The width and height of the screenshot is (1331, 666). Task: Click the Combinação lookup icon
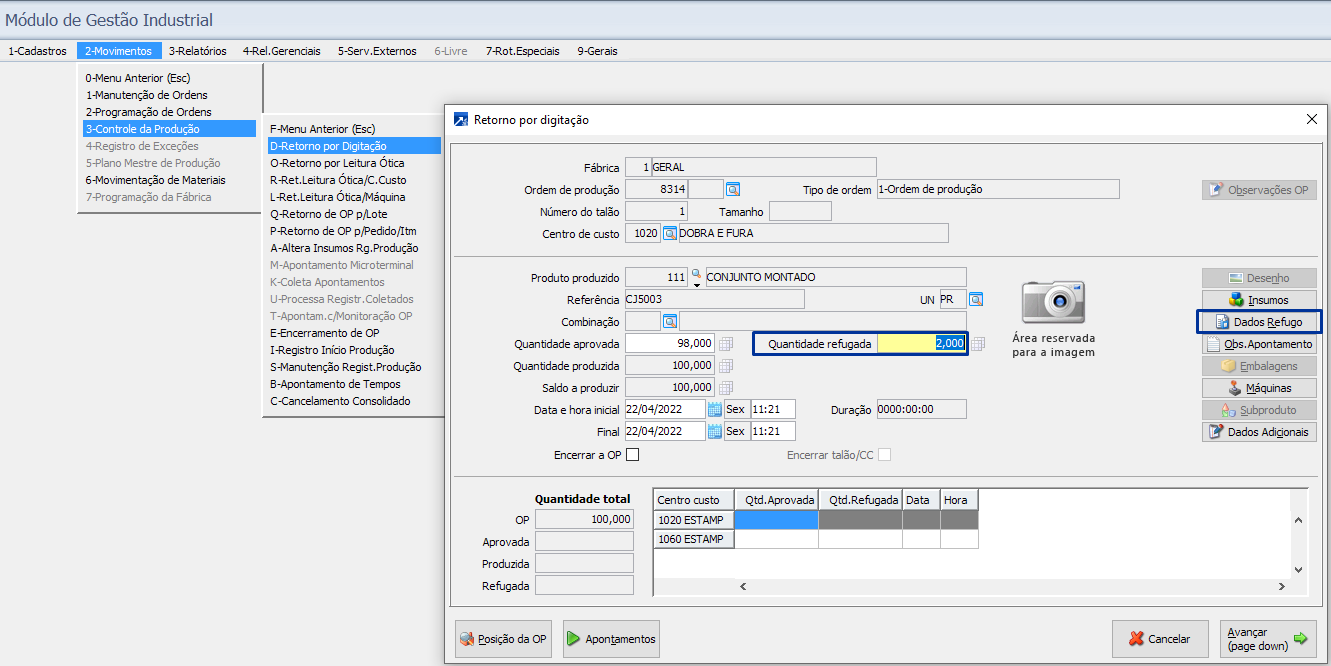tap(670, 321)
